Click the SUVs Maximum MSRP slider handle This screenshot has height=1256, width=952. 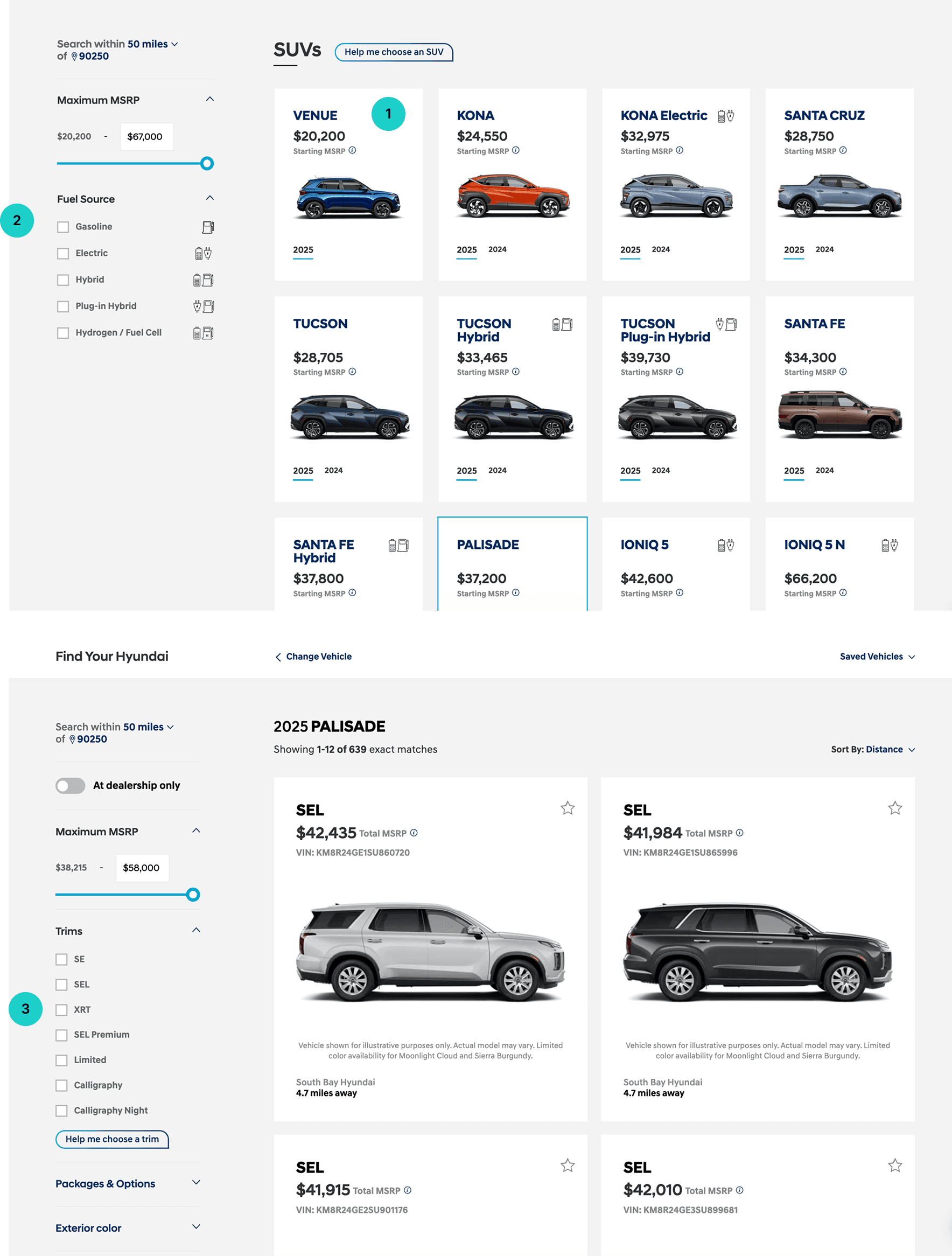(x=207, y=164)
